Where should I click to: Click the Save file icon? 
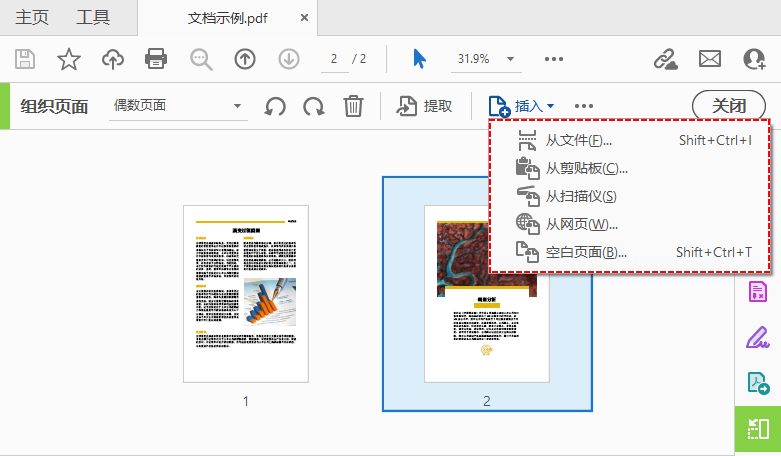[x=24, y=59]
